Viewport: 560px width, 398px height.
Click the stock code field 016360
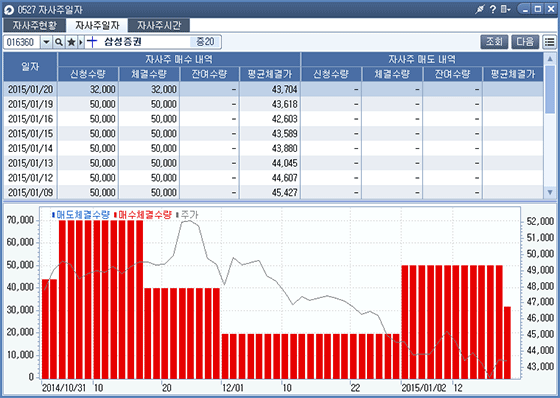pyautogui.click(x=22, y=42)
